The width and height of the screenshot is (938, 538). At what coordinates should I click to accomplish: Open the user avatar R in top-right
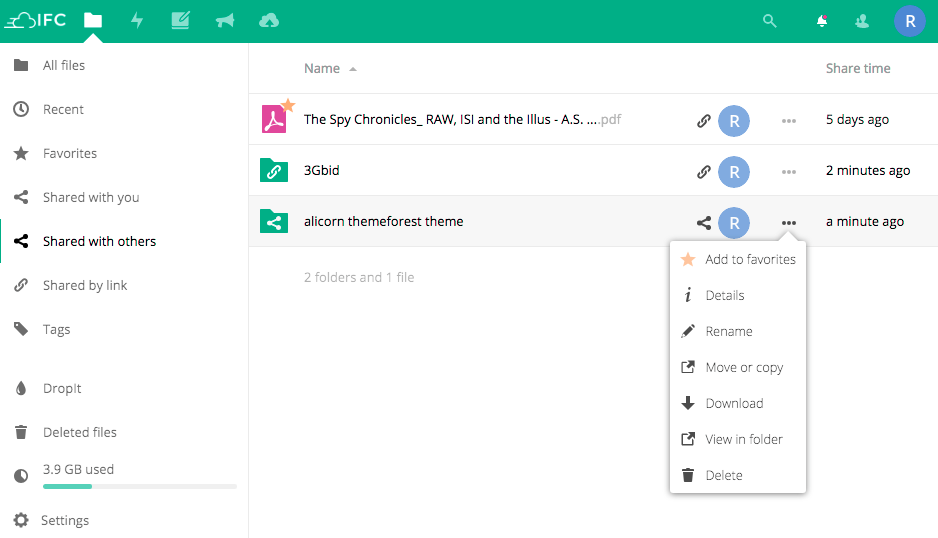[909, 20]
